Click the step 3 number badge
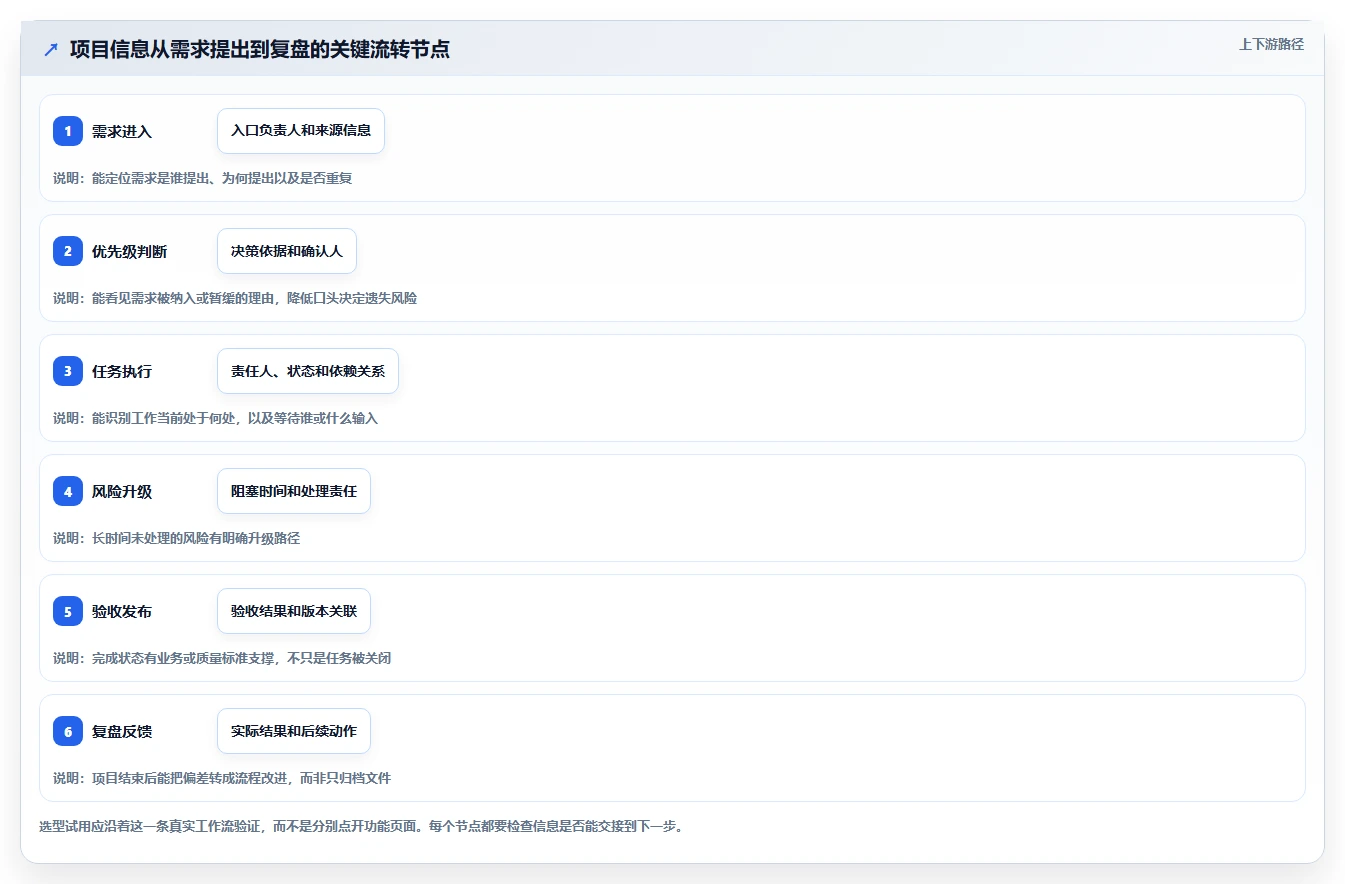Image resolution: width=1345 pixels, height=884 pixels. pos(68,371)
